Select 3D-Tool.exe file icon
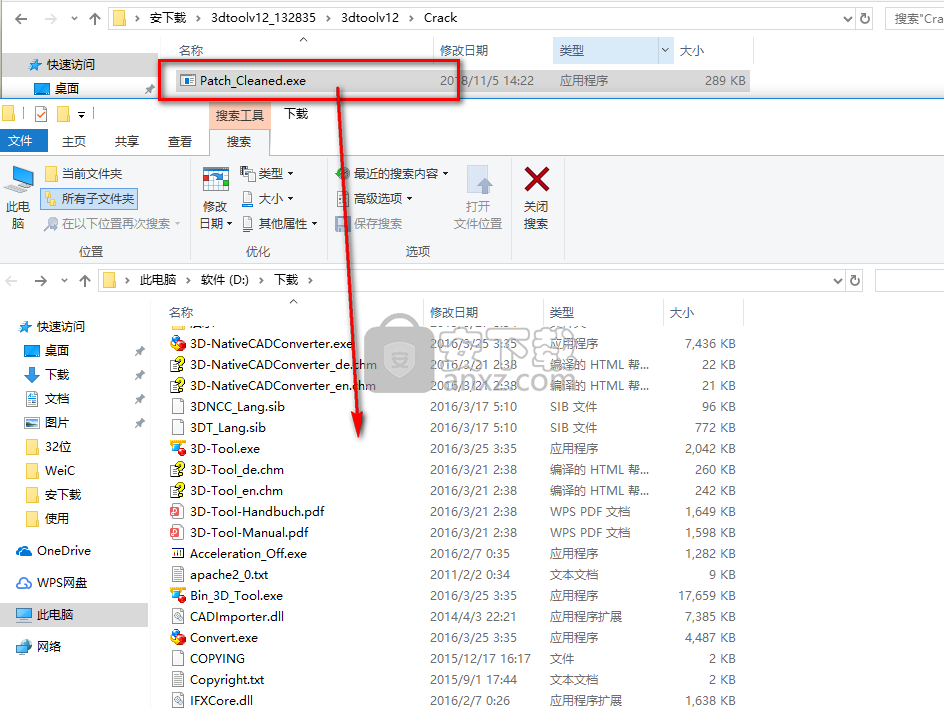The width and height of the screenshot is (944, 709). (x=178, y=448)
